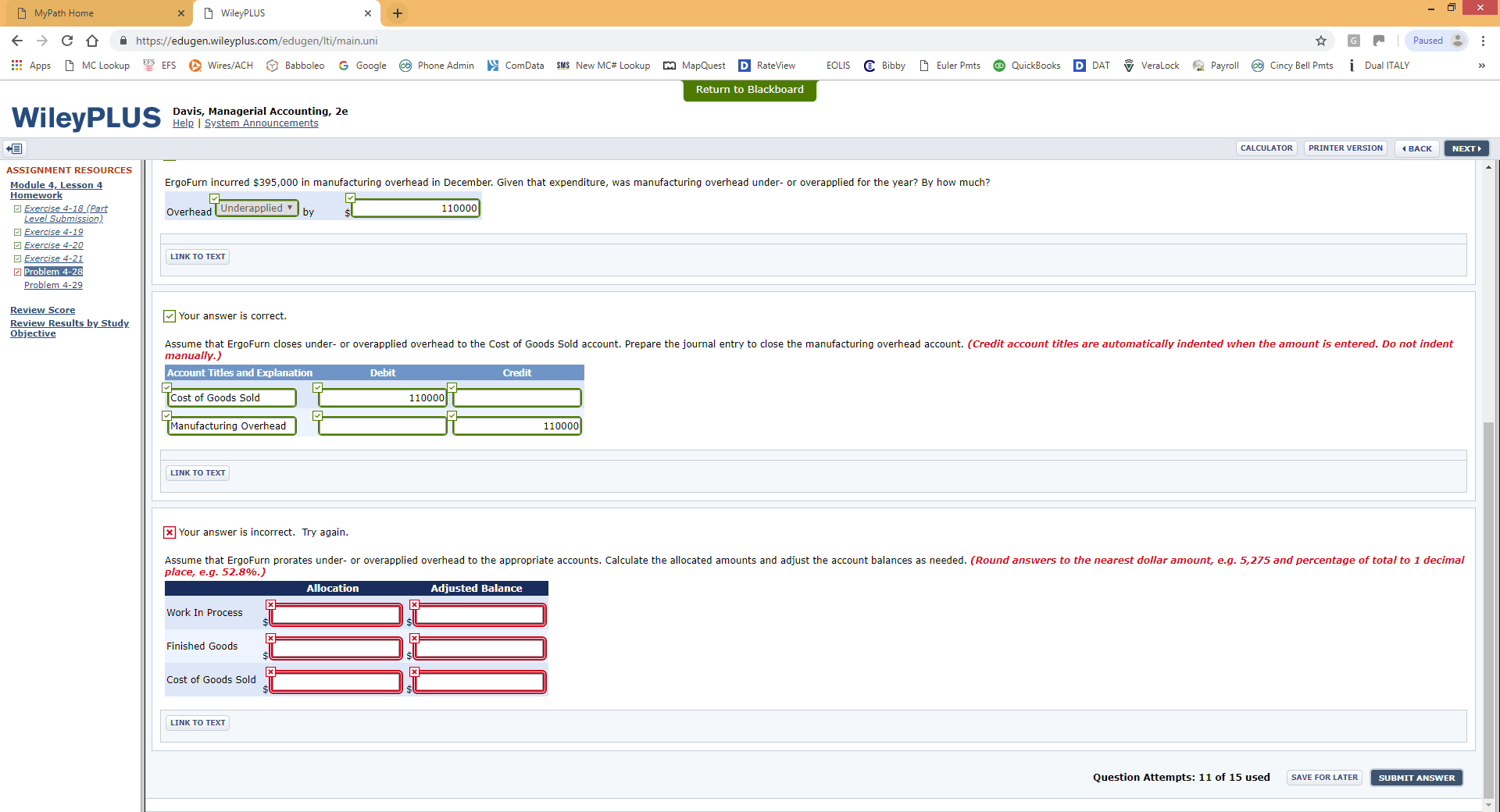Open the EFS bookmark
Image resolution: width=1500 pixels, height=812 pixels.
coord(160,66)
